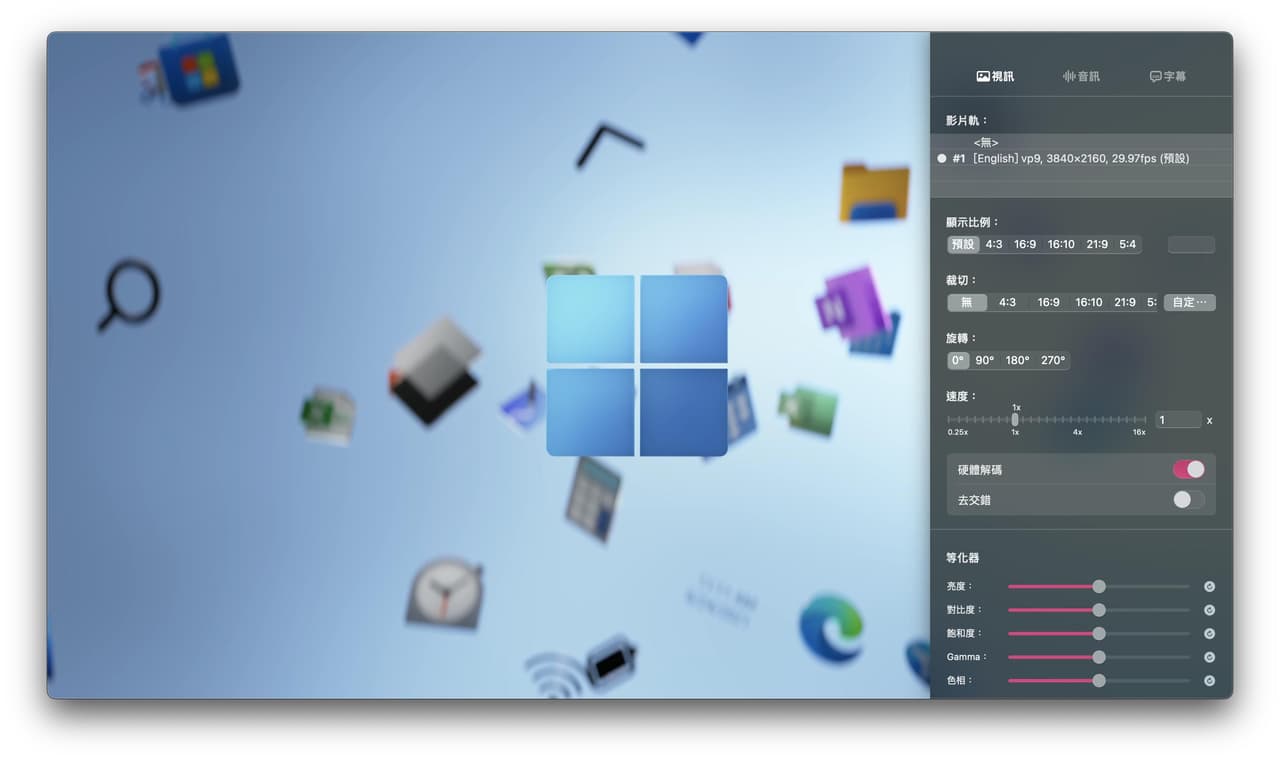Set 顯示比例 aspect ratio to 4:3

(994, 244)
